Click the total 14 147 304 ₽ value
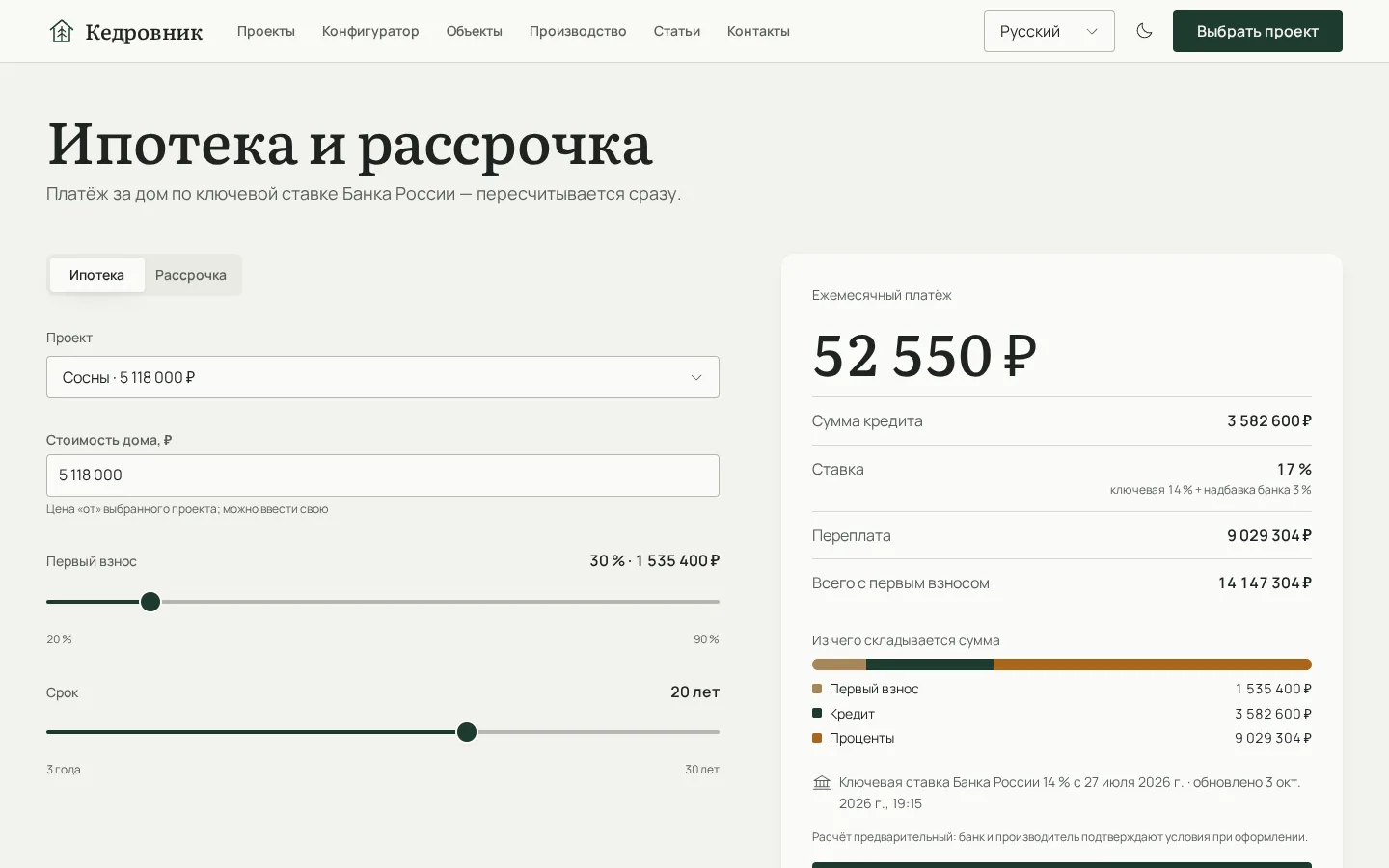This screenshot has height=868, width=1389. pos(1265,583)
